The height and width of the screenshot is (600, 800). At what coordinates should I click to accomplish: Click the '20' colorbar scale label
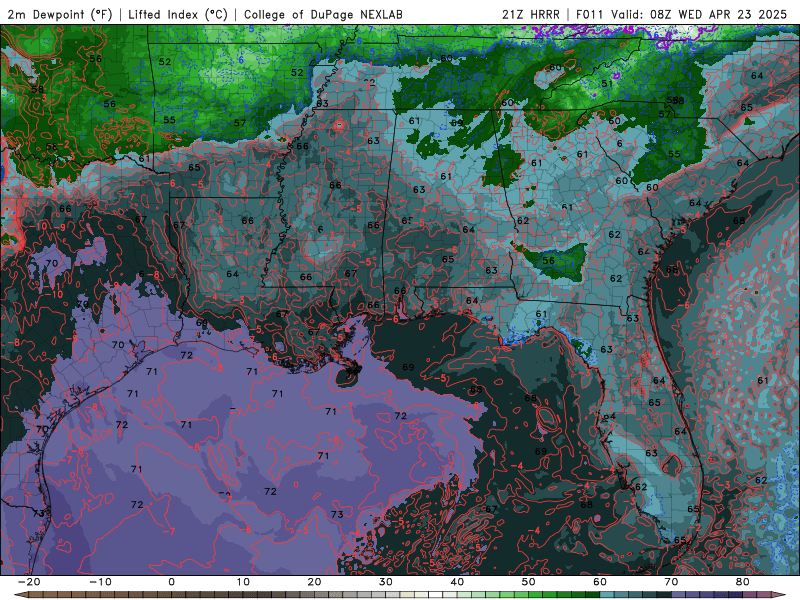pos(314,582)
